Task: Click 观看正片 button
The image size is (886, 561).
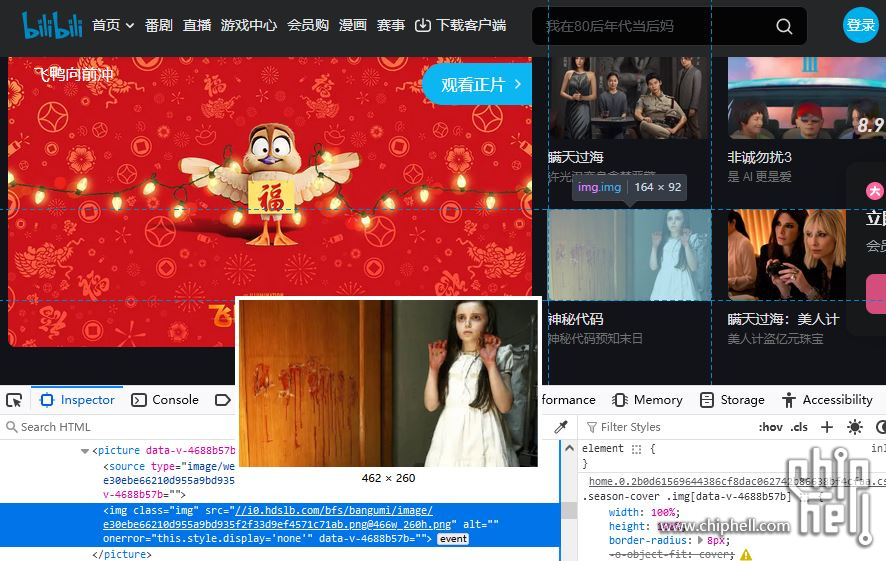Action: (479, 84)
